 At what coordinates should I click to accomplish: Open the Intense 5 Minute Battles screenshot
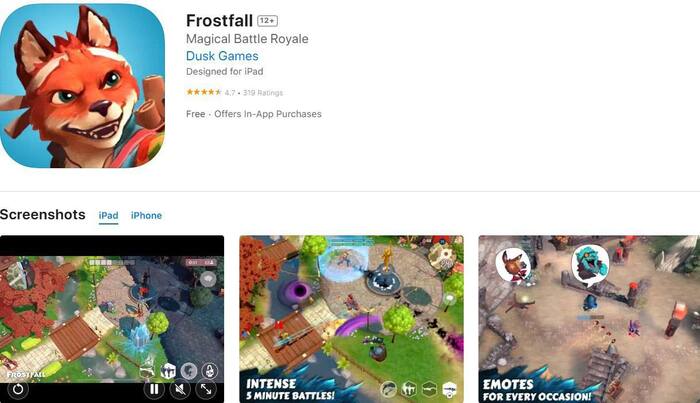(351, 319)
